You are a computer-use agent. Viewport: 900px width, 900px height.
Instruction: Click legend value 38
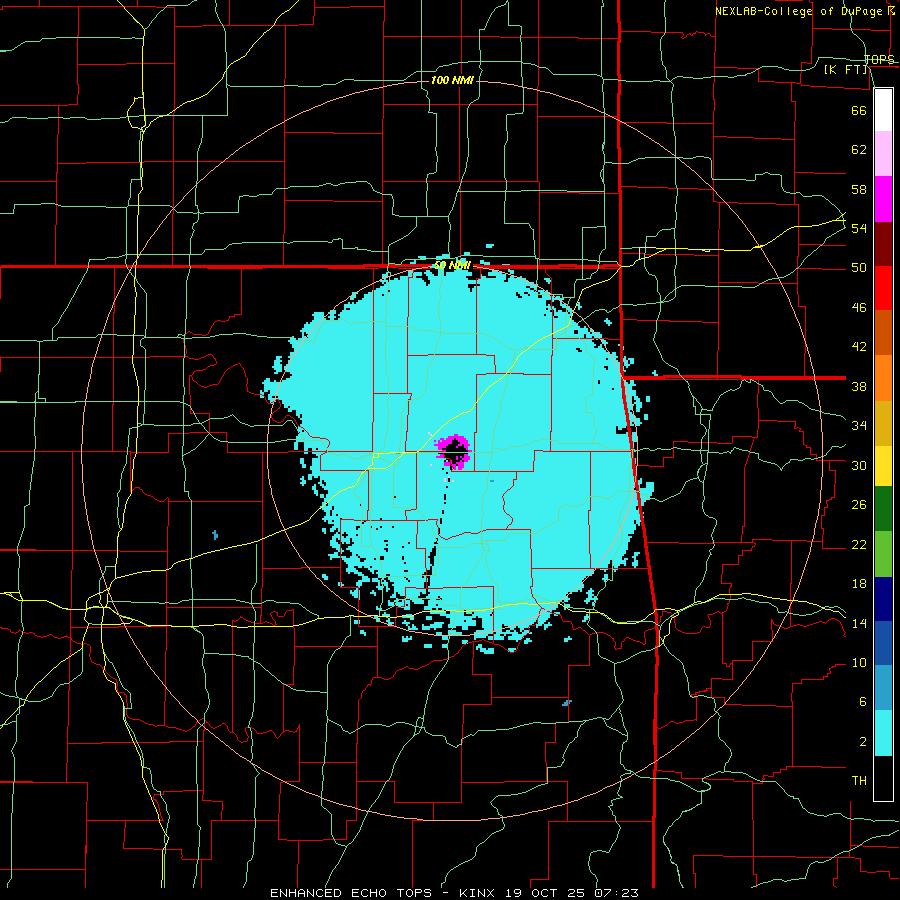[859, 386]
